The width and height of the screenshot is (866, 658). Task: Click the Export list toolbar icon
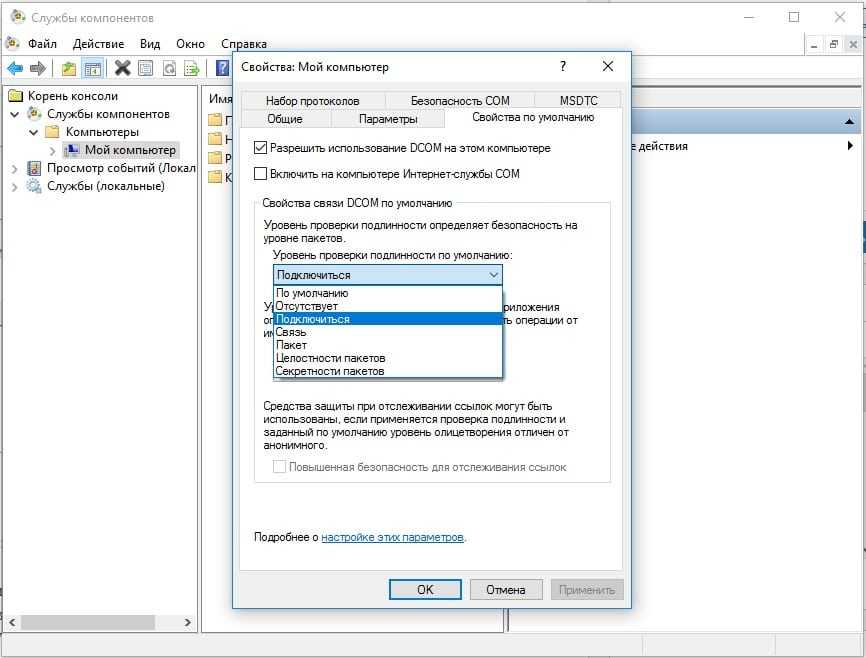[192, 68]
